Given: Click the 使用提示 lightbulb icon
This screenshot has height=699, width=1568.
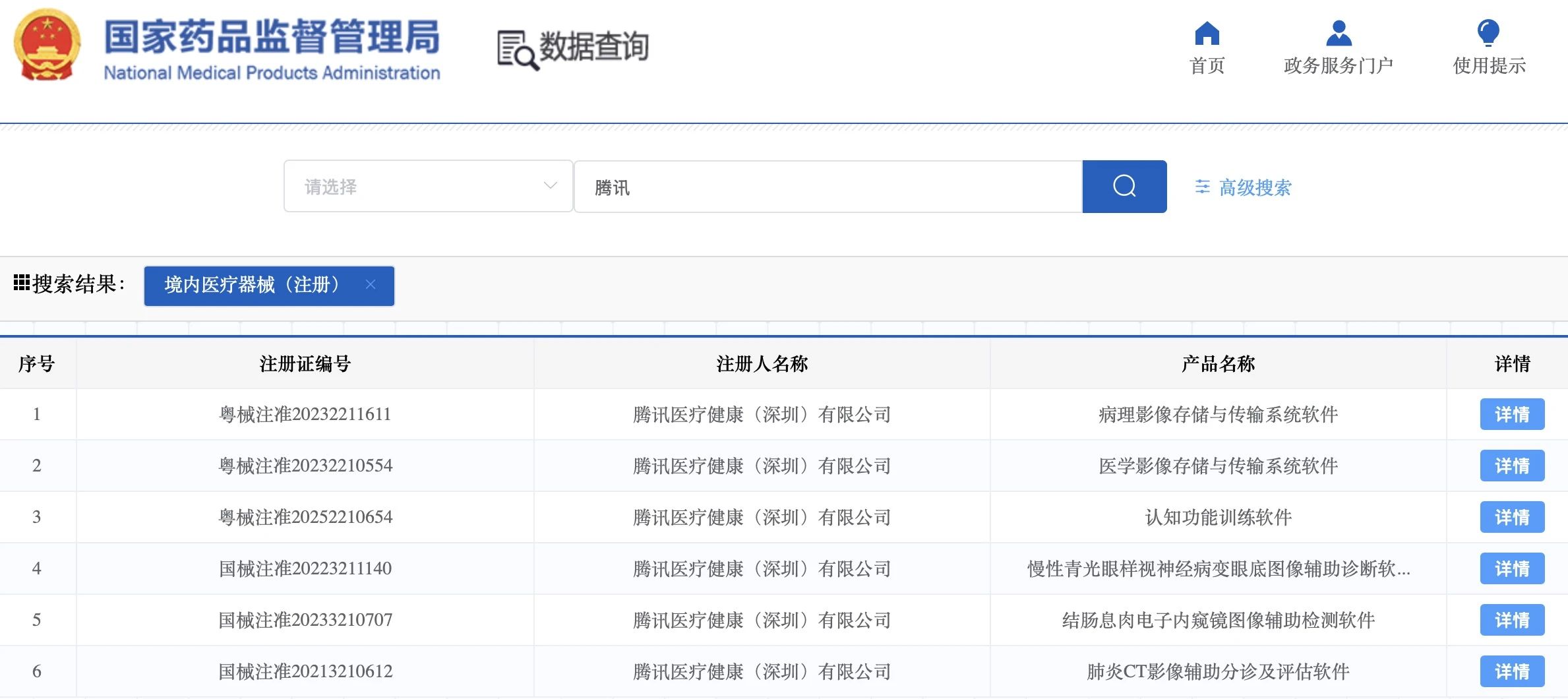Looking at the screenshot, I should 1487,31.
